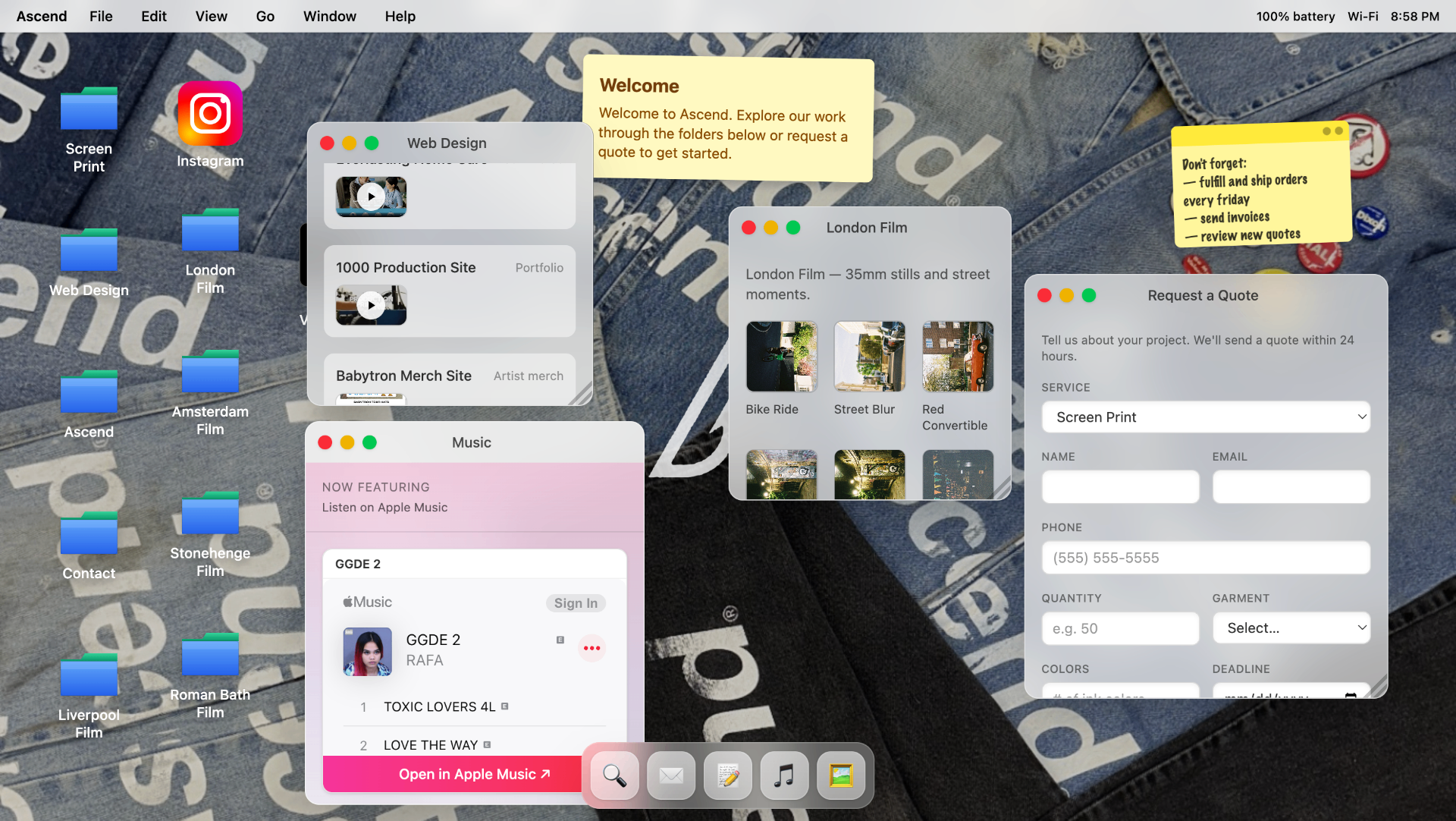Click the London Film description text
The image size is (1456, 821).
pos(868,284)
